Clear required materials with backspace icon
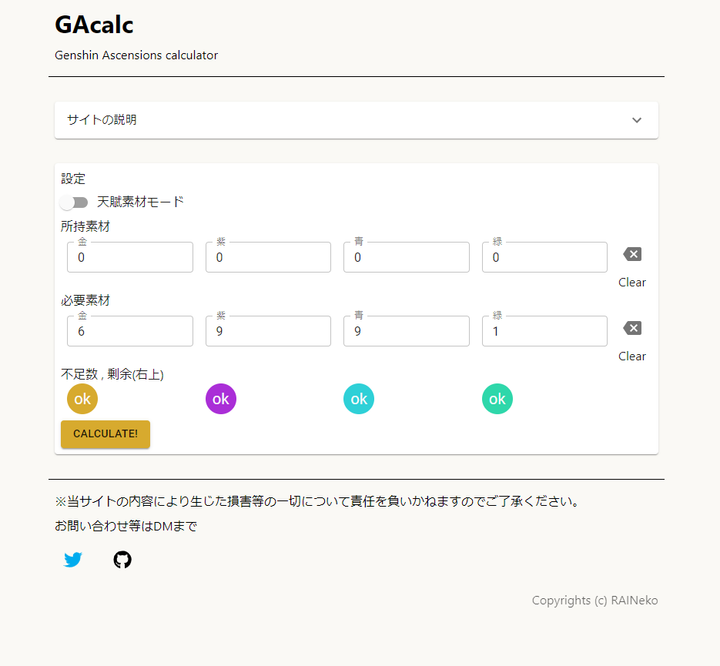 [632, 328]
